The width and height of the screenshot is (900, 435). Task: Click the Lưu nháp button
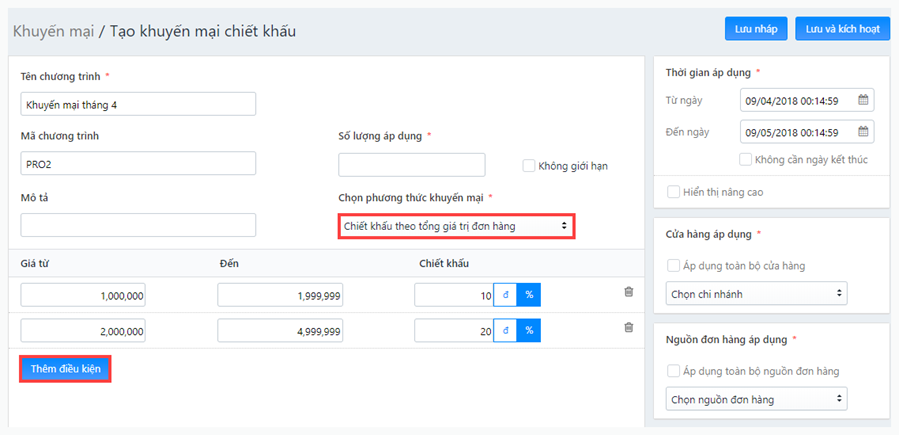coord(756,29)
